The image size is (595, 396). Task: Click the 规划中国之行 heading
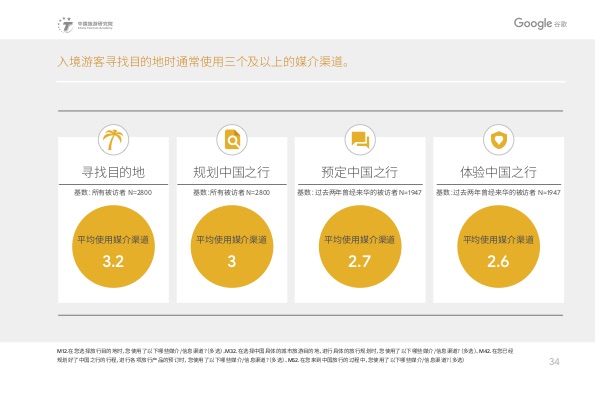point(231,172)
